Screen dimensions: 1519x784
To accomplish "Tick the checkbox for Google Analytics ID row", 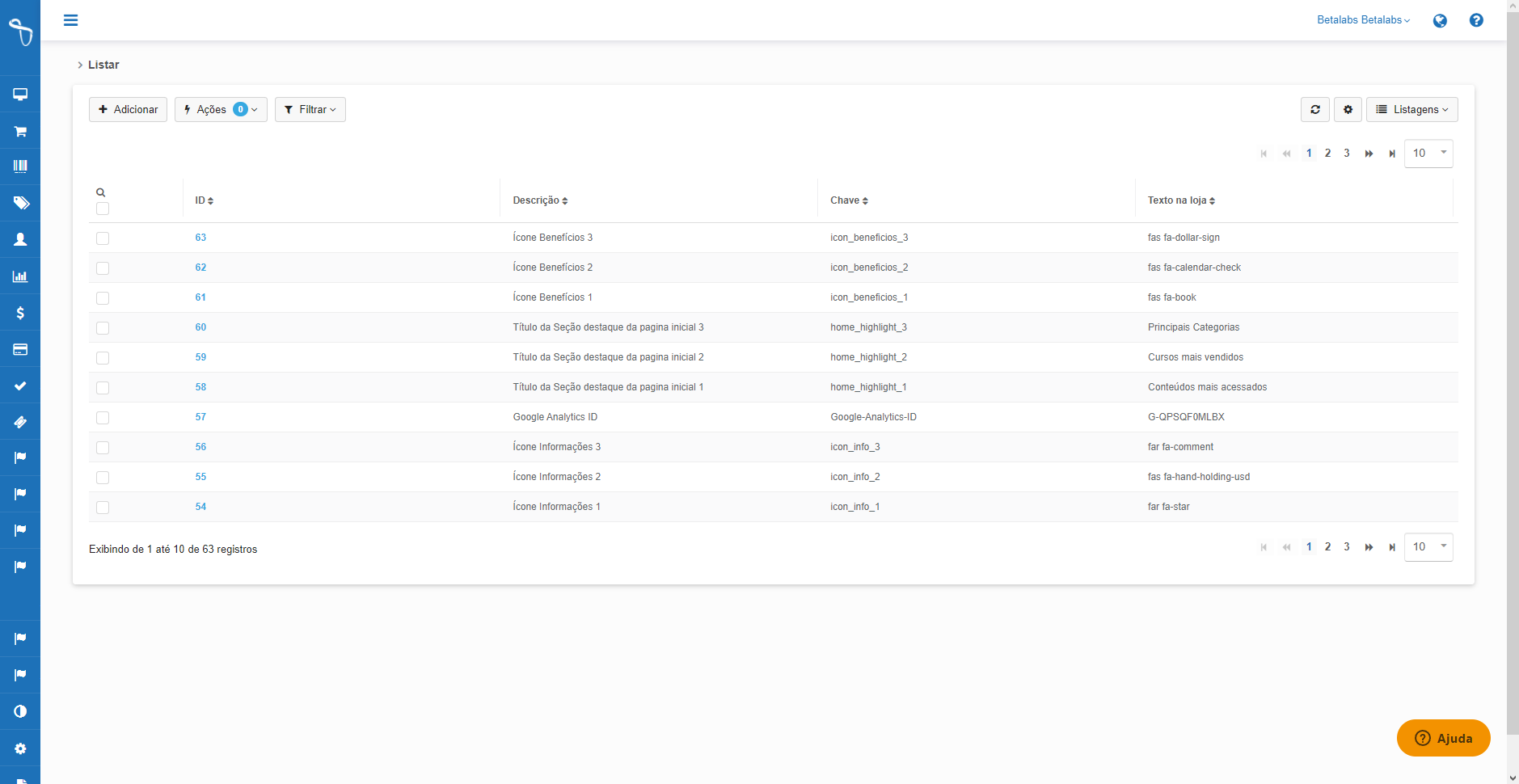I will coord(103,418).
